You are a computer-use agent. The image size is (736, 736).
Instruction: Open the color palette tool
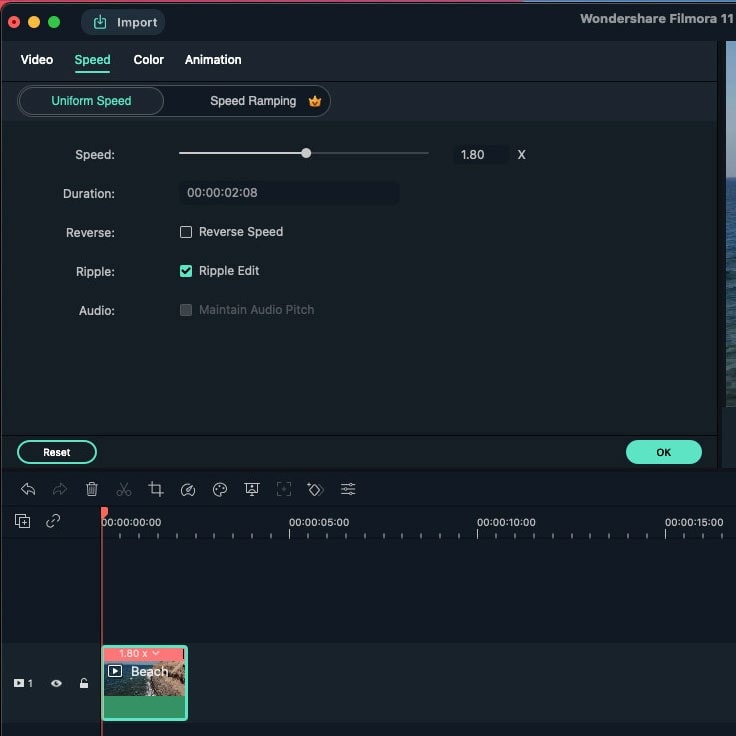[220, 489]
